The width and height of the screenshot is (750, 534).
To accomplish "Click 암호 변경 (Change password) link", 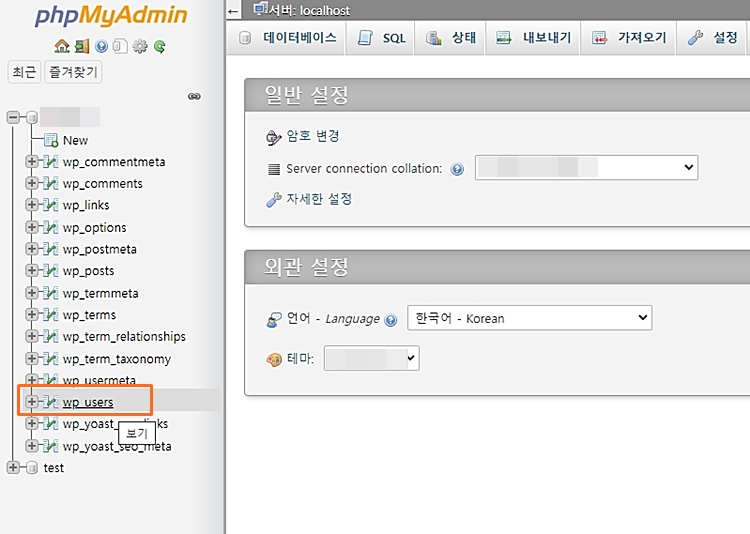I will (x=313, y=136).
